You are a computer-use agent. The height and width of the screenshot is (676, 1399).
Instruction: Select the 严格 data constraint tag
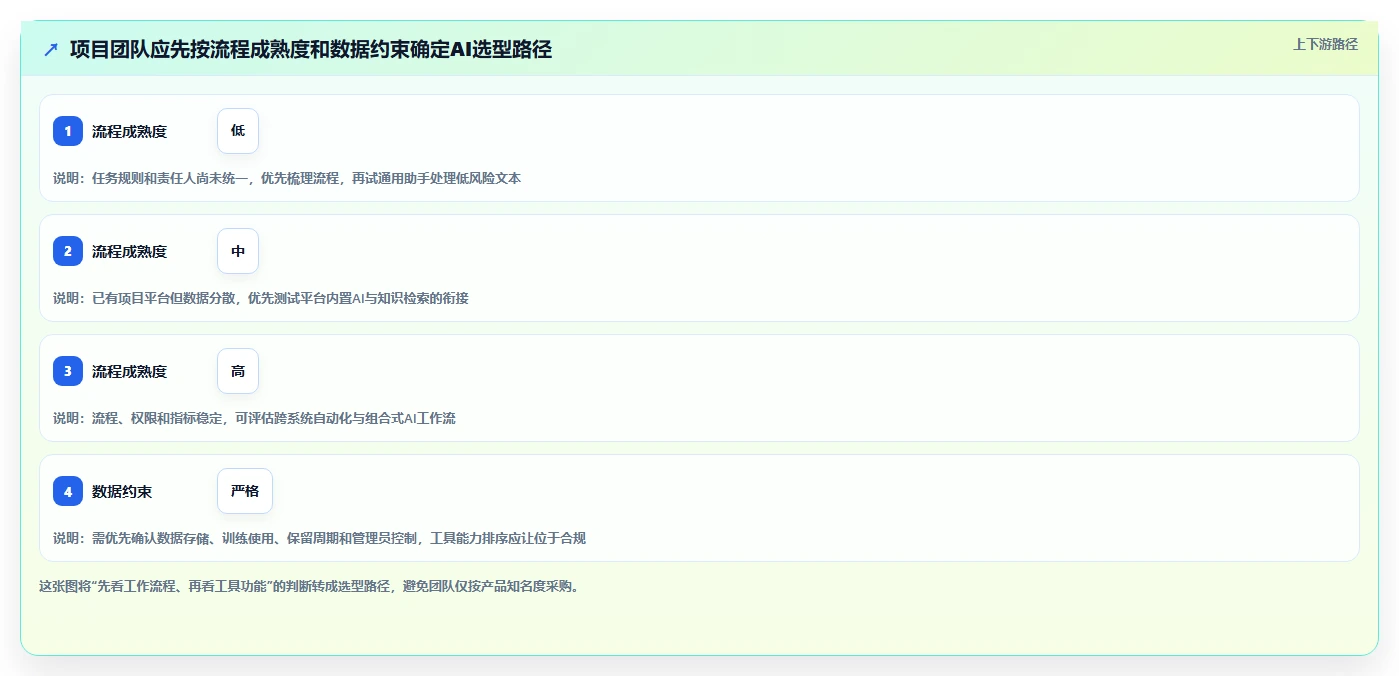(x=245, y=491)
